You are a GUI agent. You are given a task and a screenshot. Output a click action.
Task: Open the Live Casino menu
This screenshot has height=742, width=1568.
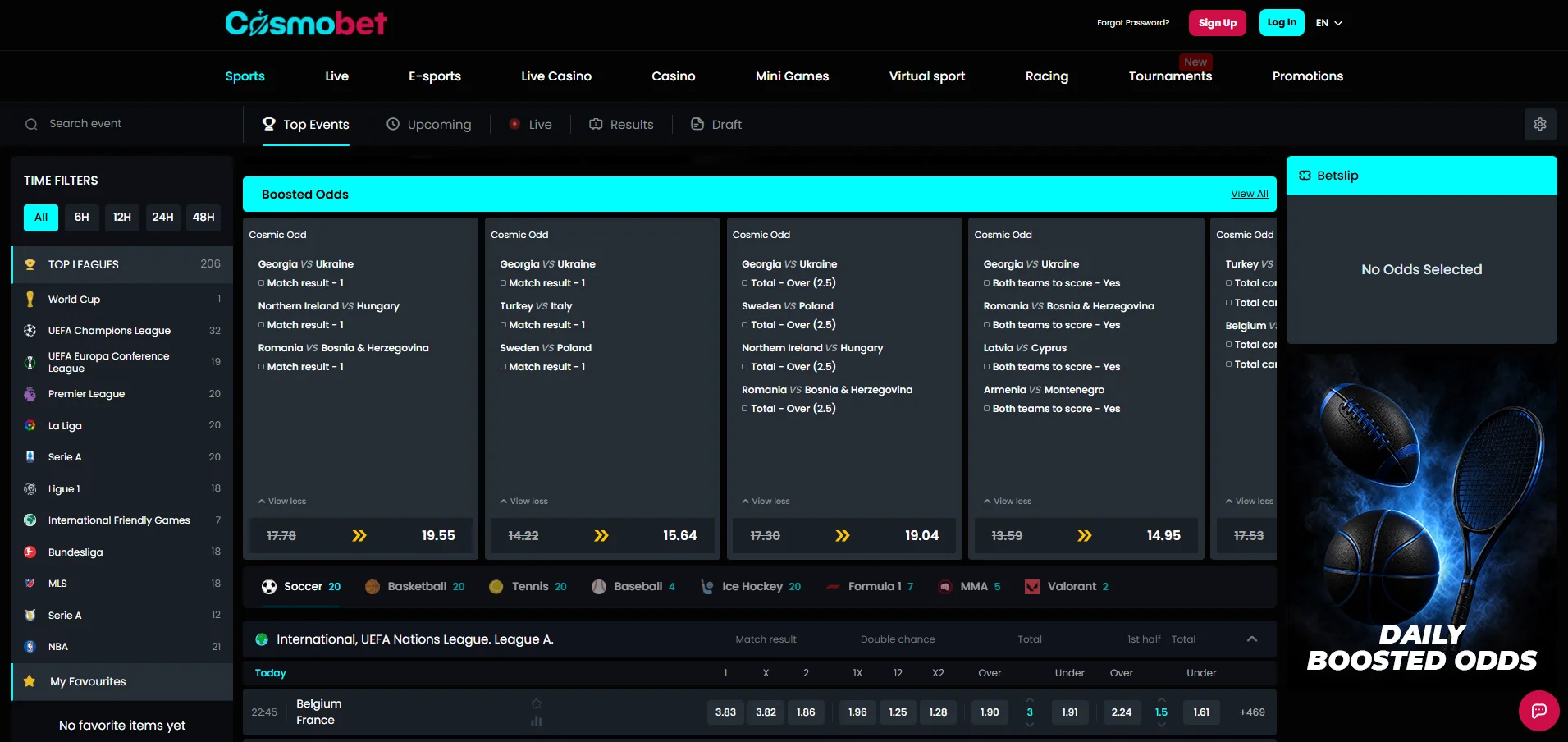(556, 76)
